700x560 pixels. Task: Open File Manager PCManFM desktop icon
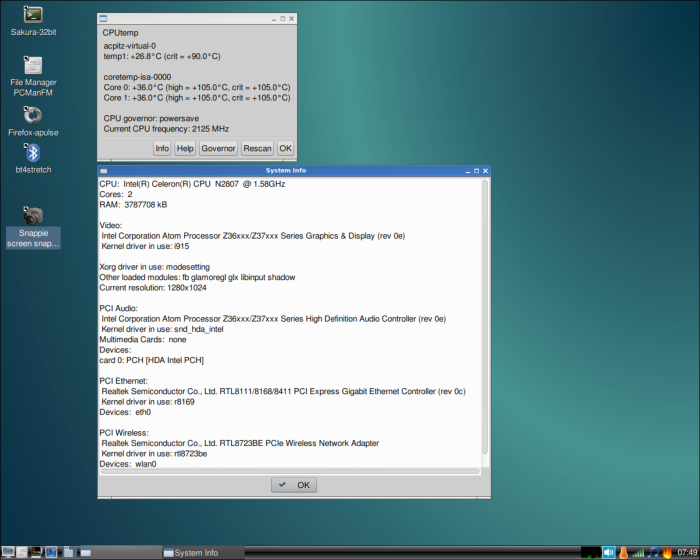tap(33, 66)
